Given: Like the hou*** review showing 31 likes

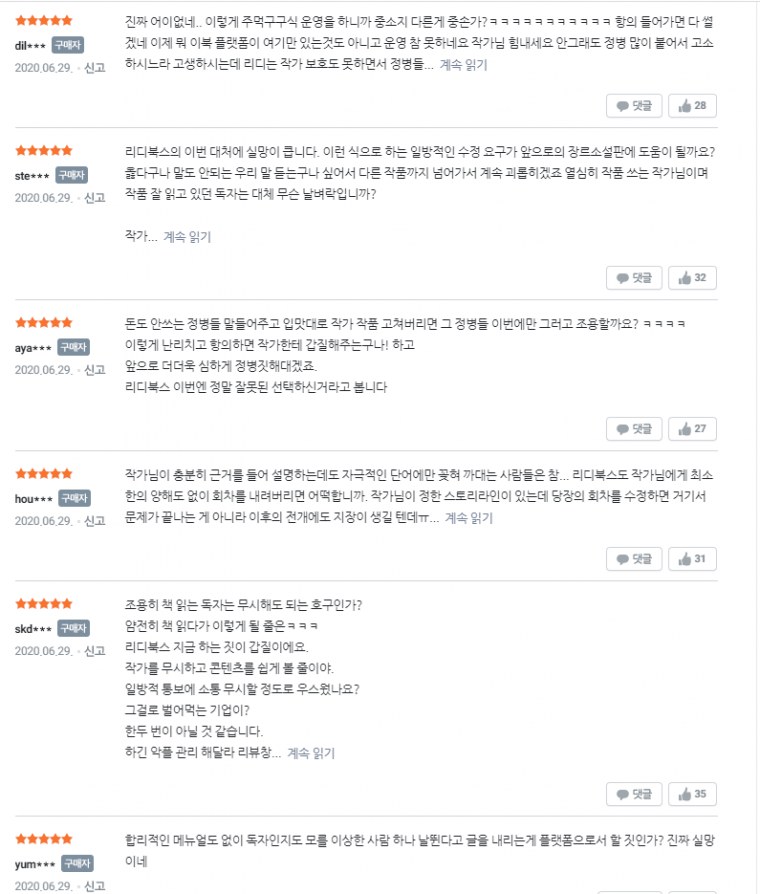Looking at the screenshot, I should [692, 559].
